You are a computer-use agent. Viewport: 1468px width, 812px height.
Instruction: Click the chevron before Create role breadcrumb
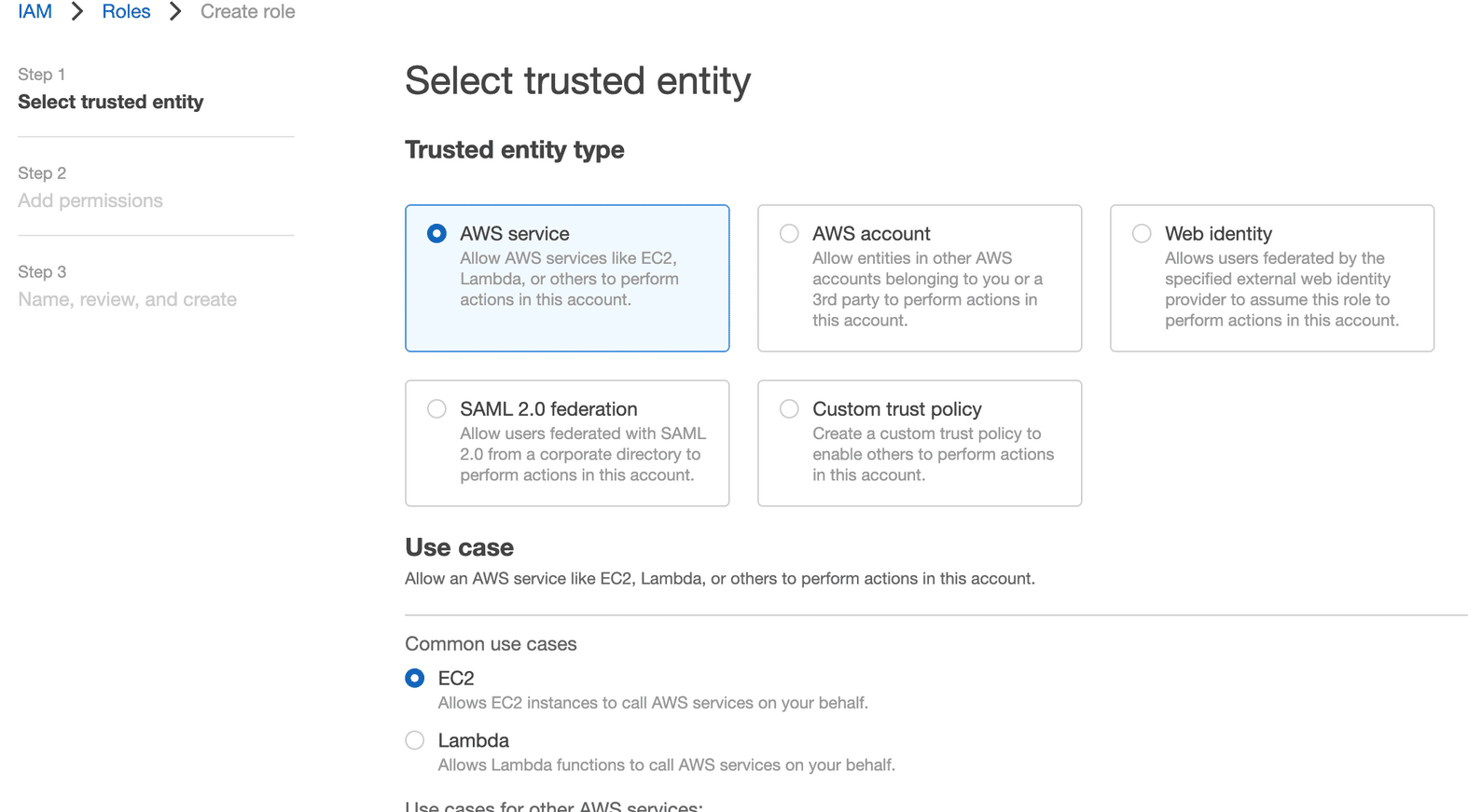[x=173, y=11]
